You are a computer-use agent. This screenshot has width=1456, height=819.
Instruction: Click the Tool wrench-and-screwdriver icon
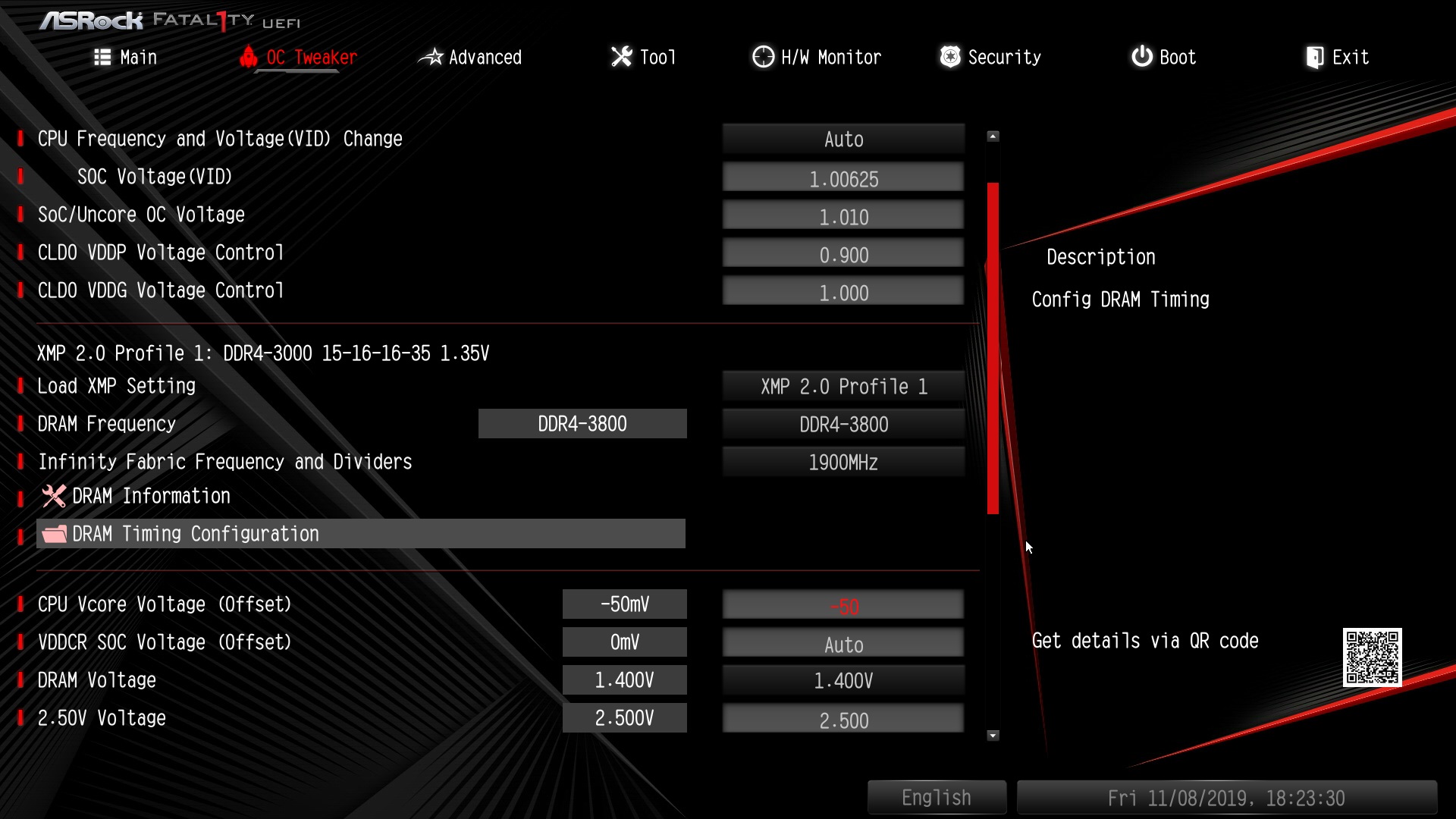pyautogui.click(x=621, y=57)
